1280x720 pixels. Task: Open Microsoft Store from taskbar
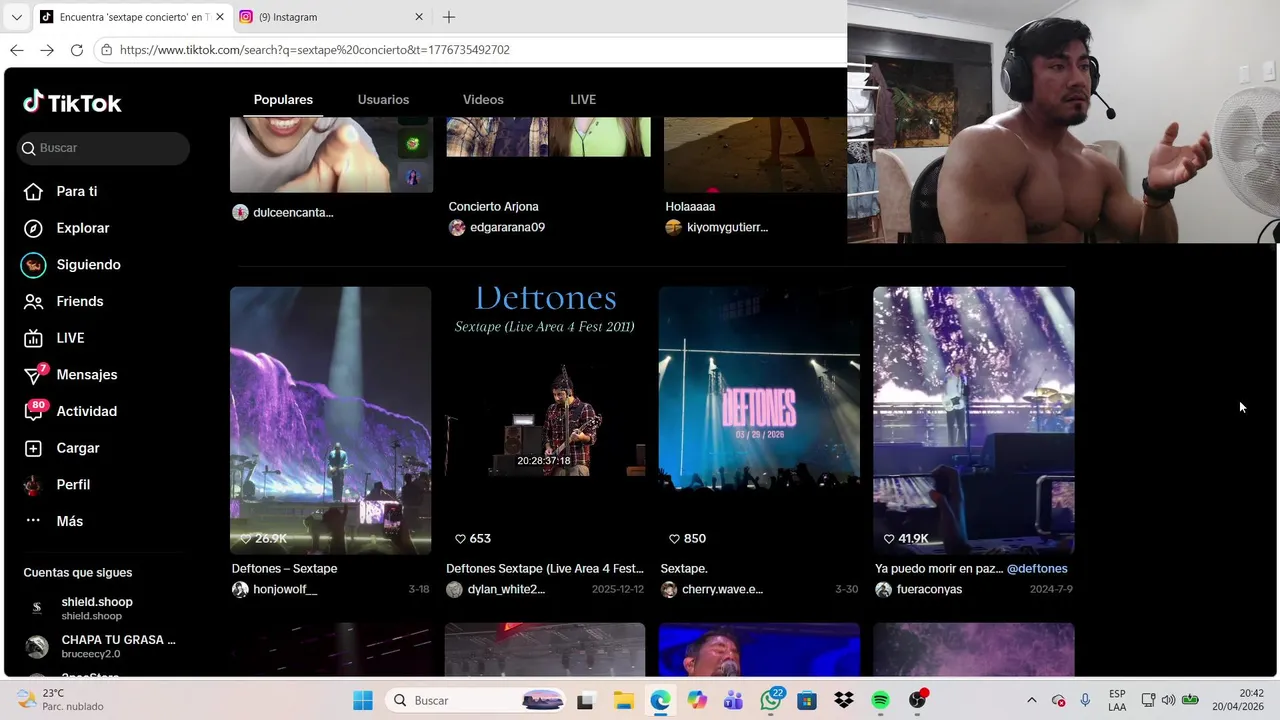(x=807, y=701)
